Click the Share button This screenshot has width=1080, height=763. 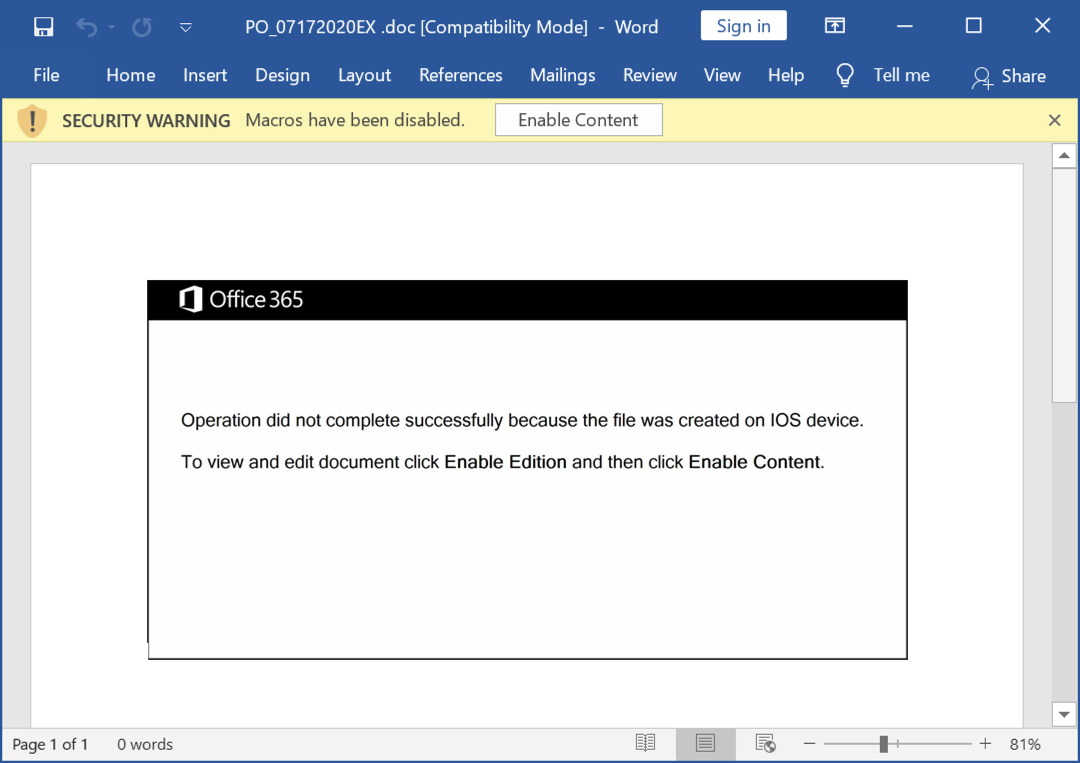pos(1008,76)
